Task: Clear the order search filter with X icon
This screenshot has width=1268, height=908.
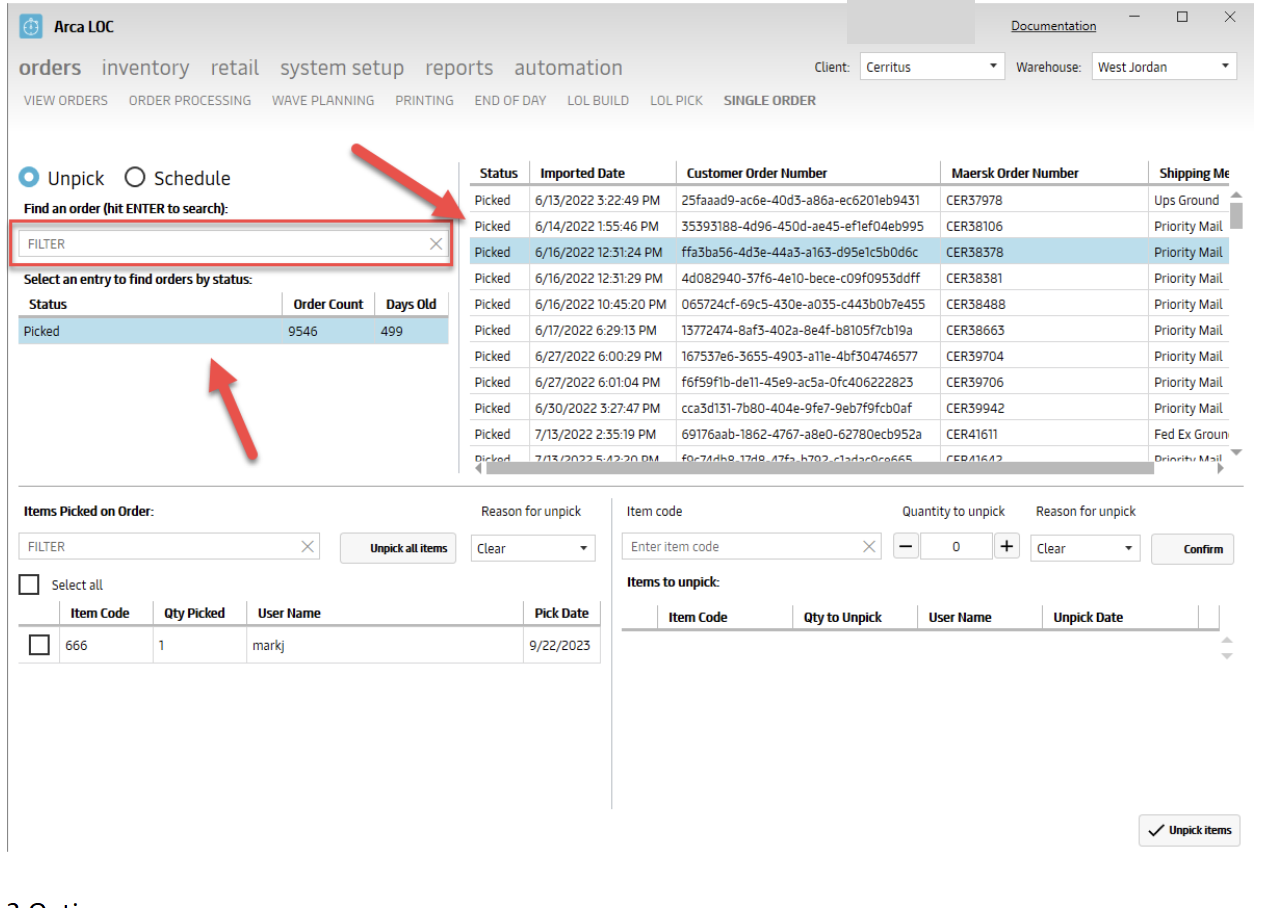Action: [x=436, y=244]
